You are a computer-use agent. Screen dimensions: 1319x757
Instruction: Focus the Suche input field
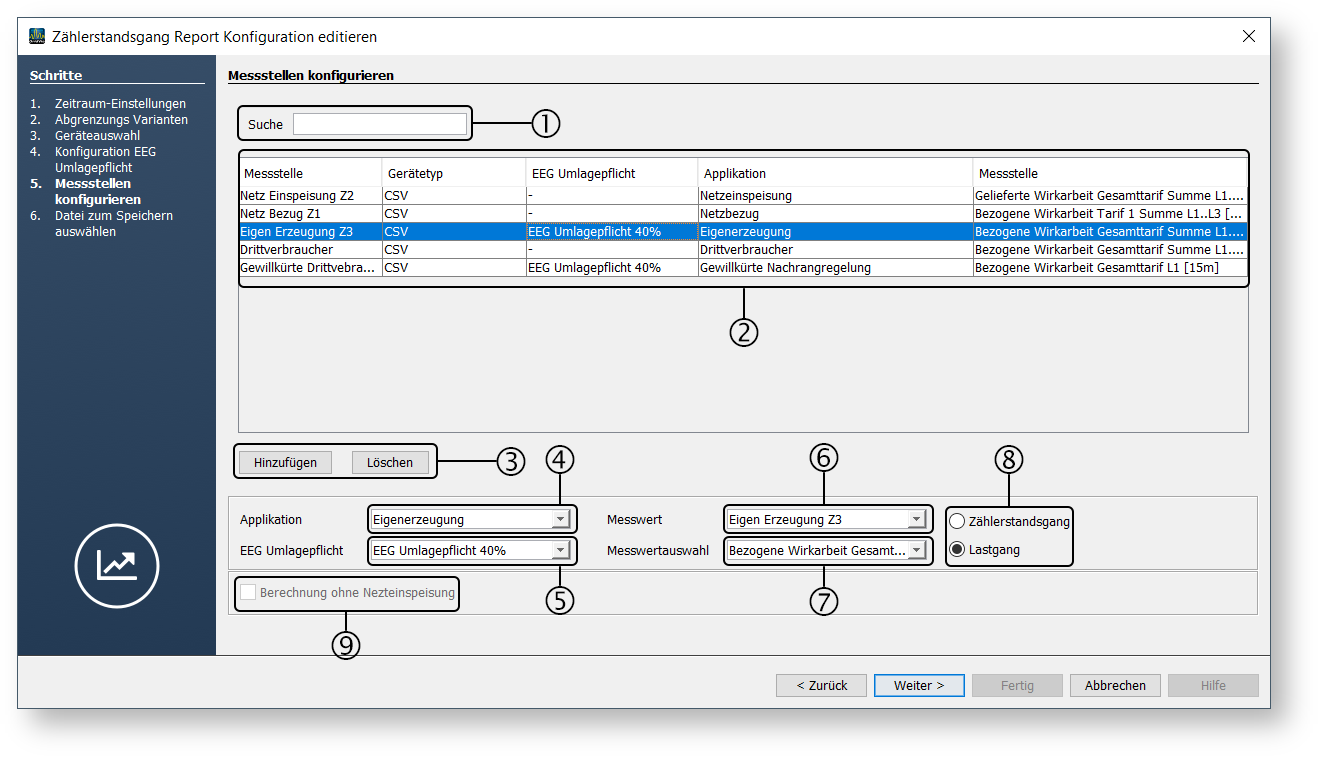[379, 124]
